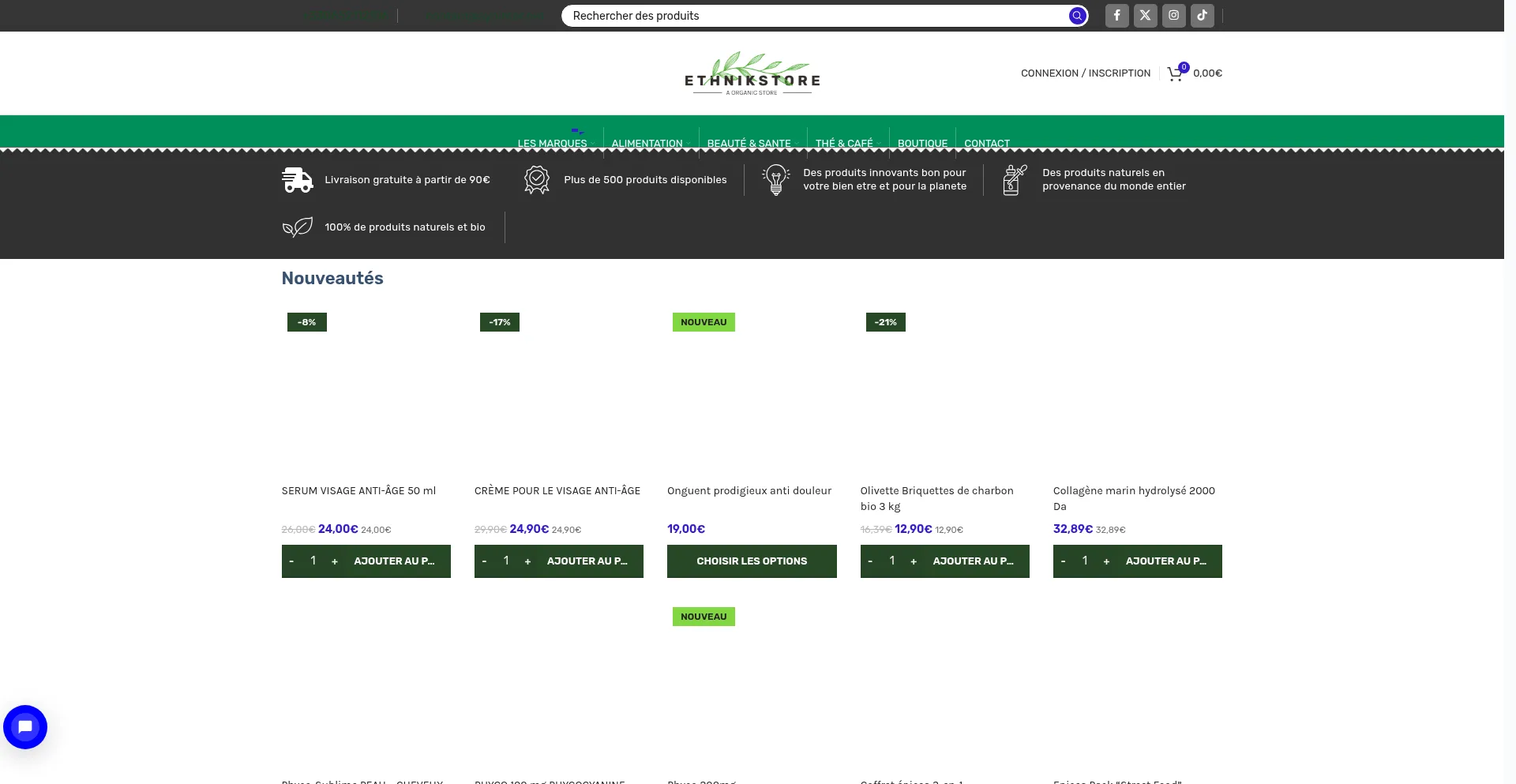Open CRÈME POUR LE VISAGE ANTI-ÂGE product
Image resolution: width=1516 pixels, height=784 pixels.
(557, 491)
